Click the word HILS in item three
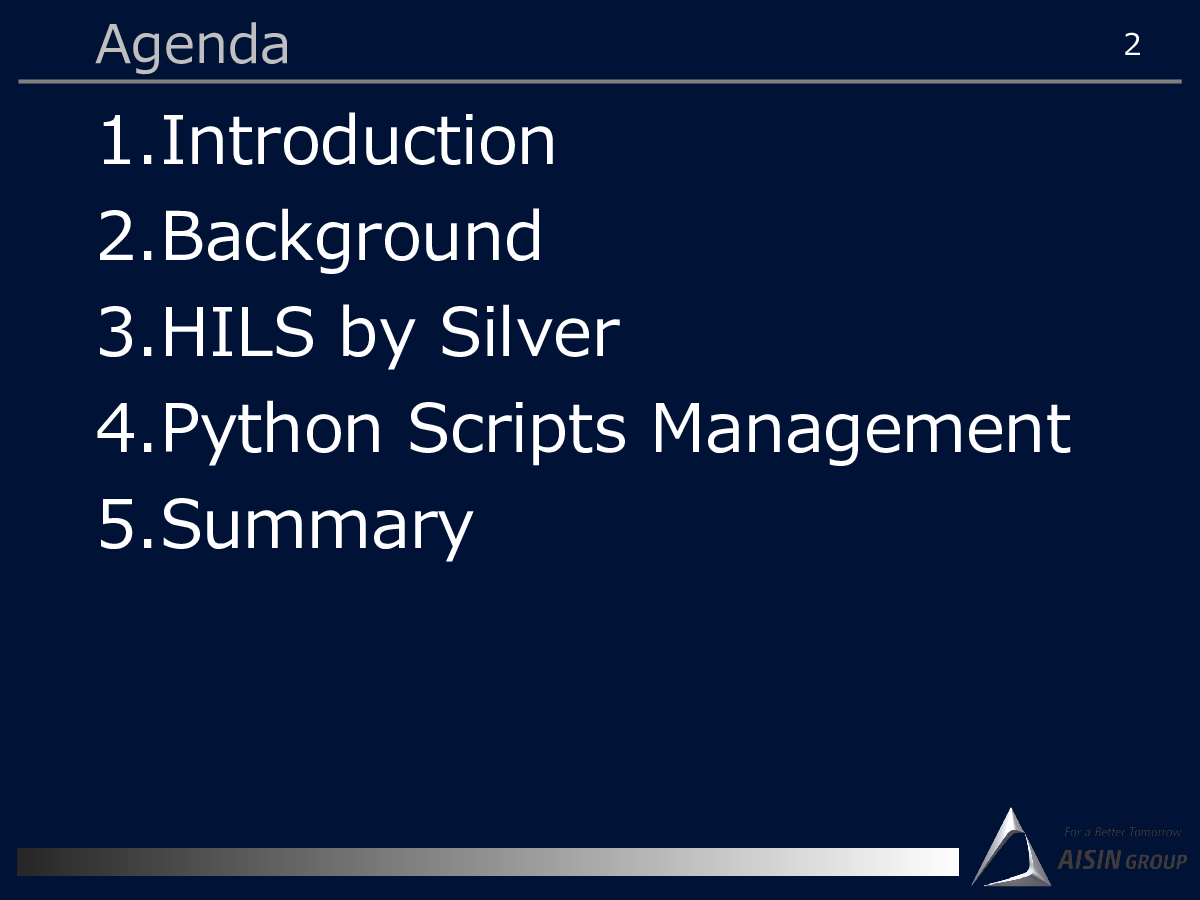 (240, 333)
